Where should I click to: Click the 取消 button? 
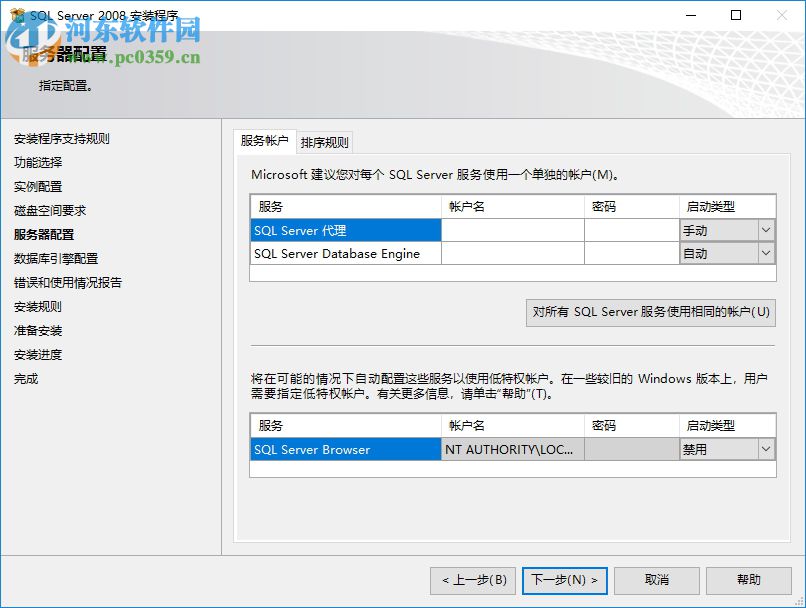click(x=656, y=580)
